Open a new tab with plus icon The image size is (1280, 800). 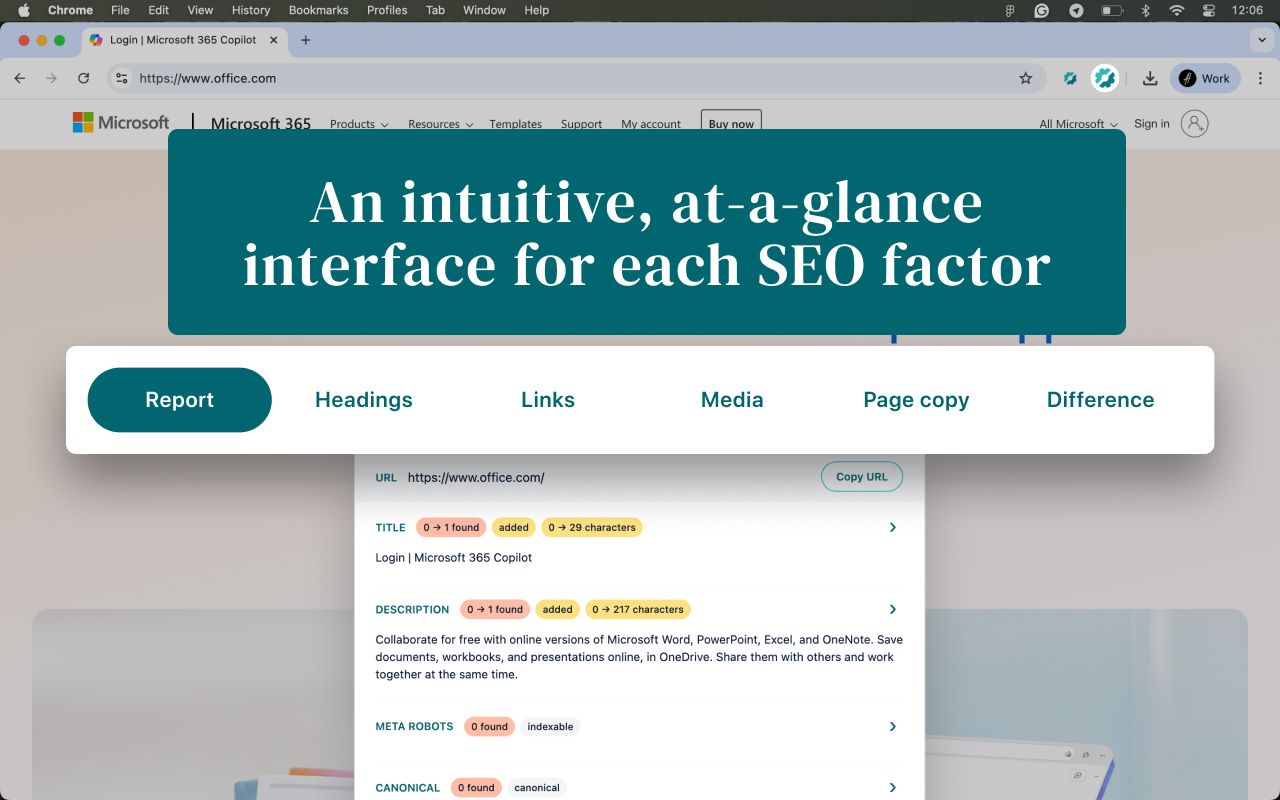[x=306, y=40]
